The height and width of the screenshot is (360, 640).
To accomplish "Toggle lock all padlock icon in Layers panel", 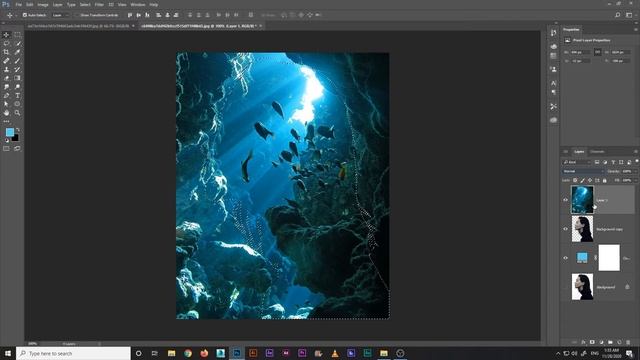I will tap(605, 180).
